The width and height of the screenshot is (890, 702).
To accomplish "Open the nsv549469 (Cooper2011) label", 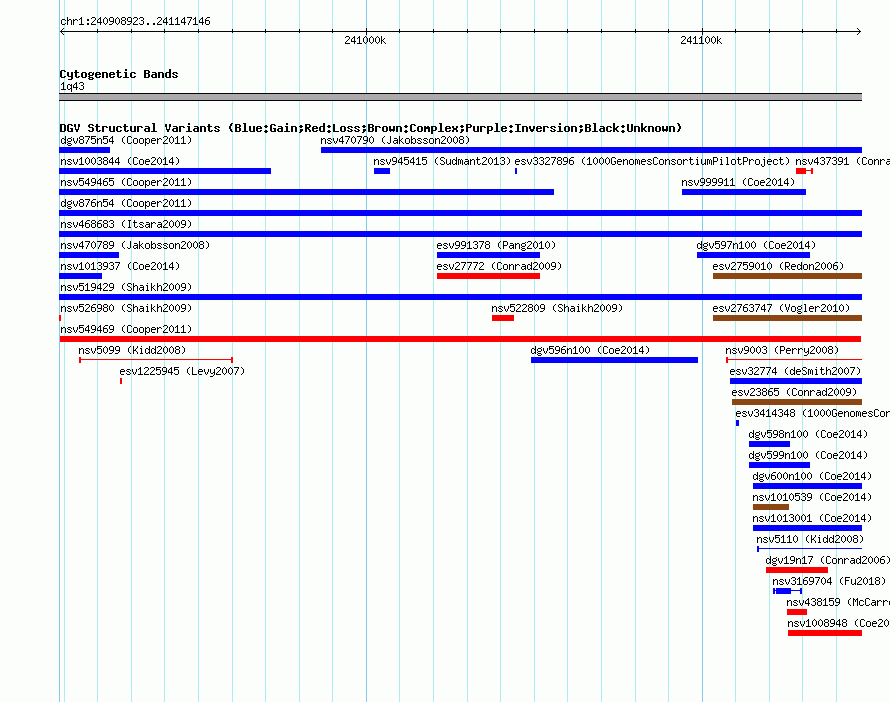I will [x=126, y=329].
